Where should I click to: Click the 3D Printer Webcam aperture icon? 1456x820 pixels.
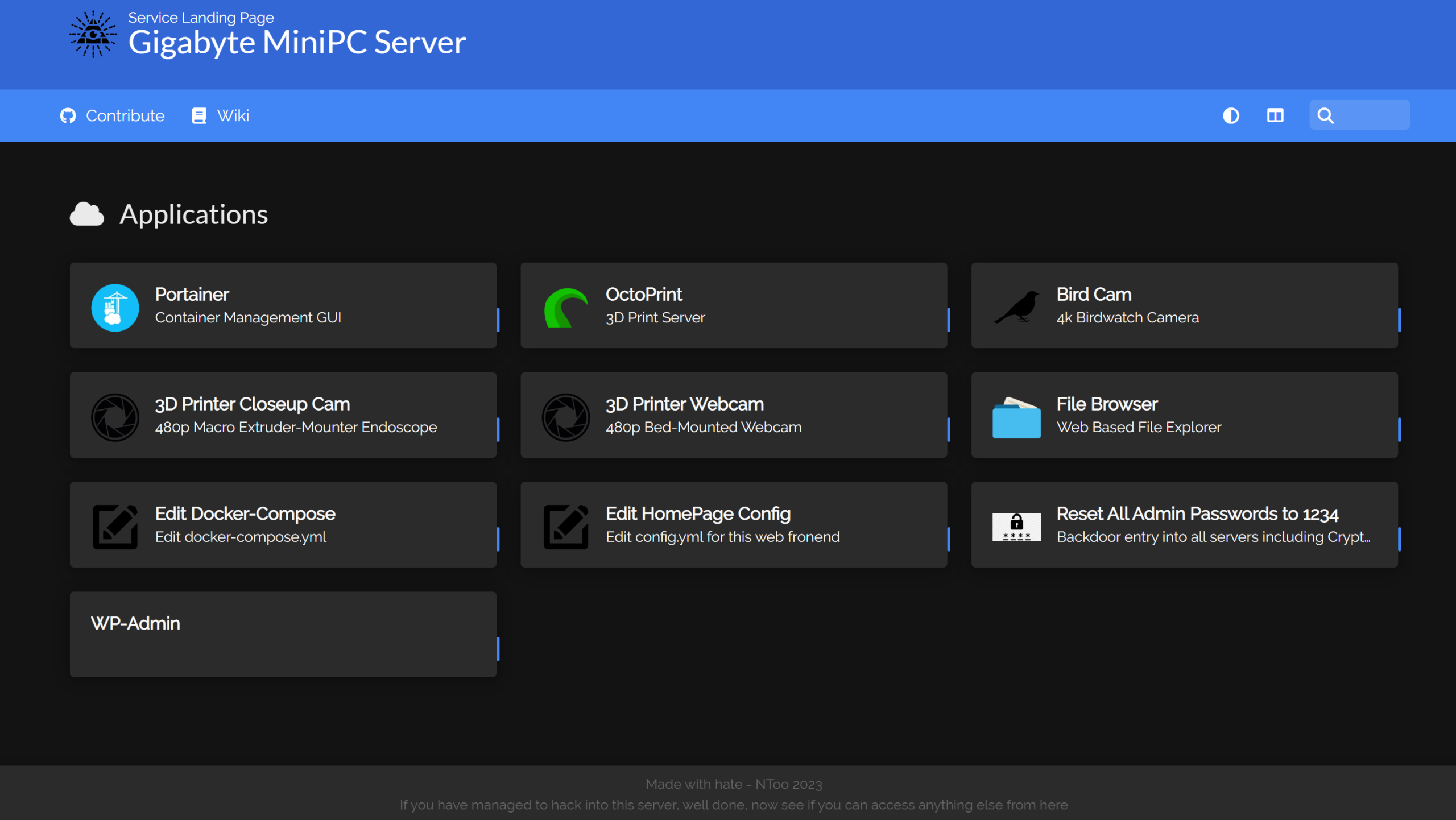[565, 417]
